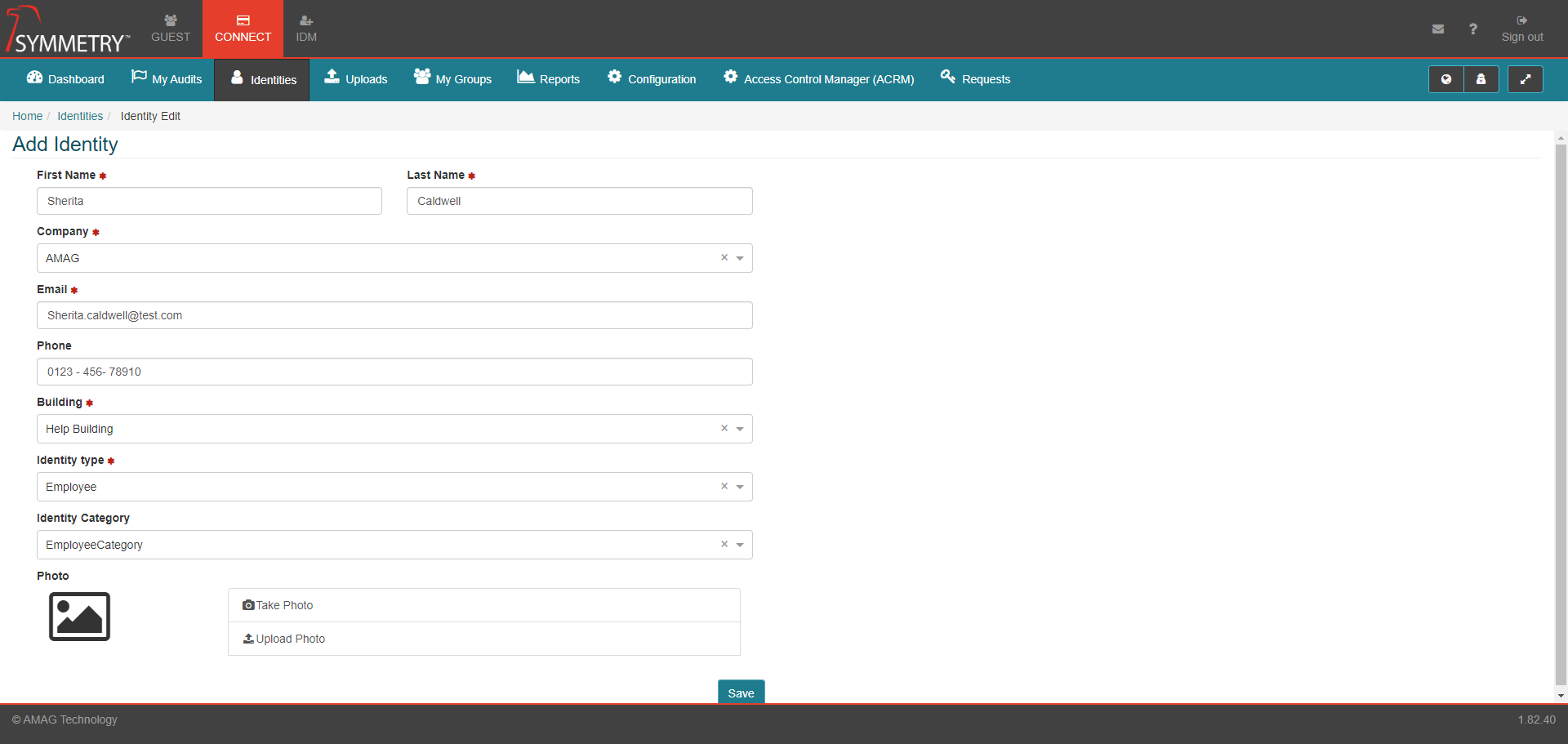Image resolution: width=1568 pixels, height=744 pixels.
Task: Open the Dashboard menu
Action: [65, 79]
